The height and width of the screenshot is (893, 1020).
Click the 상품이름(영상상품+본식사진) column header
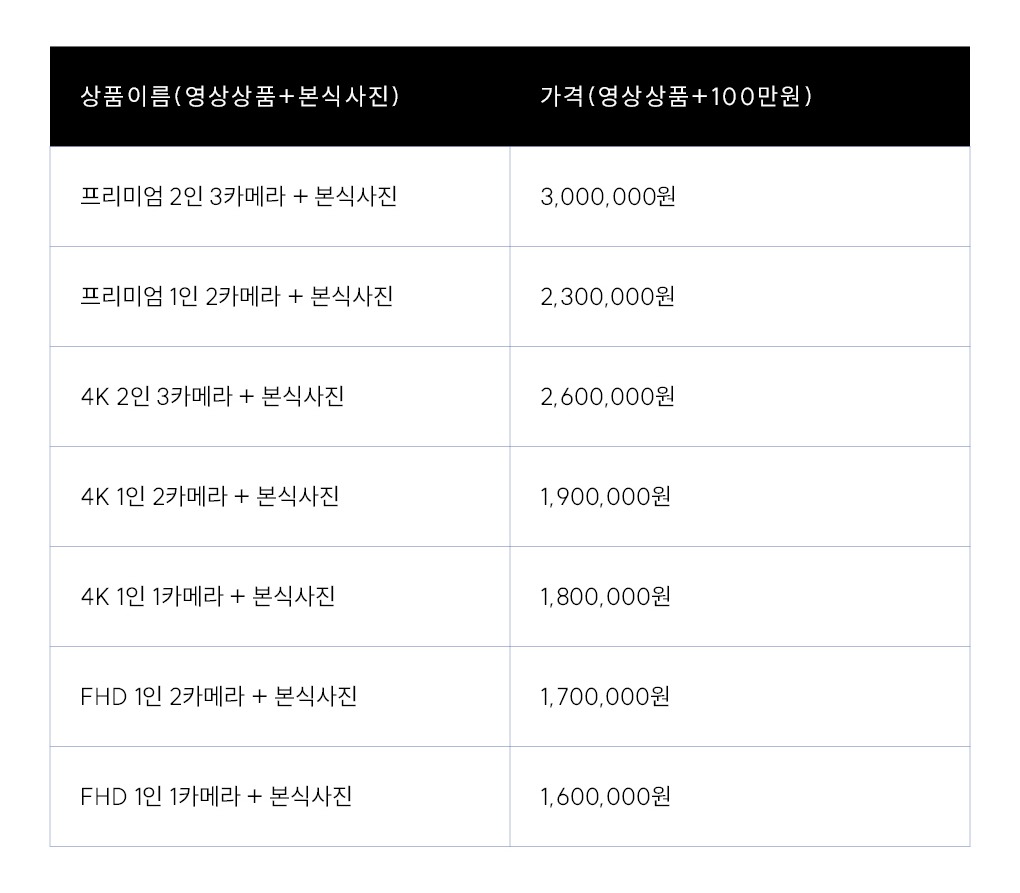[280, 96]
